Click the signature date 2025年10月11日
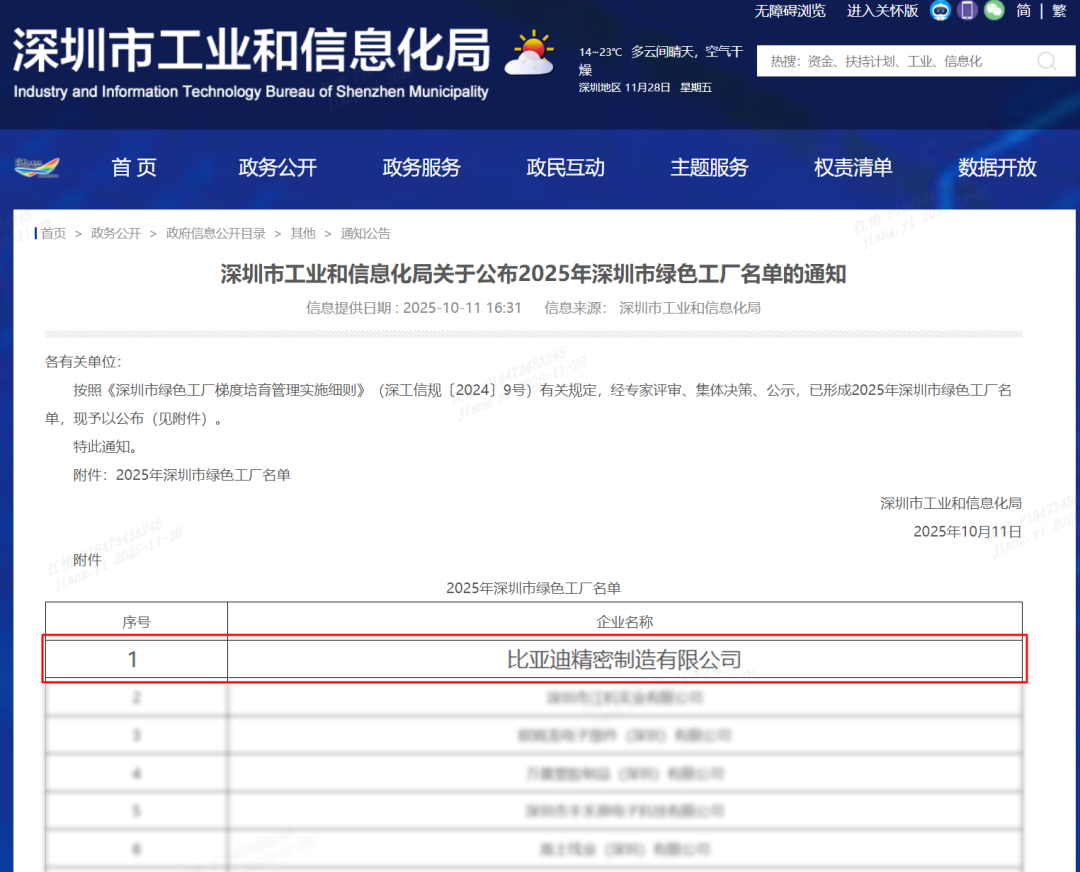The height and width of the screenshot is (872, 1080). 967,532
